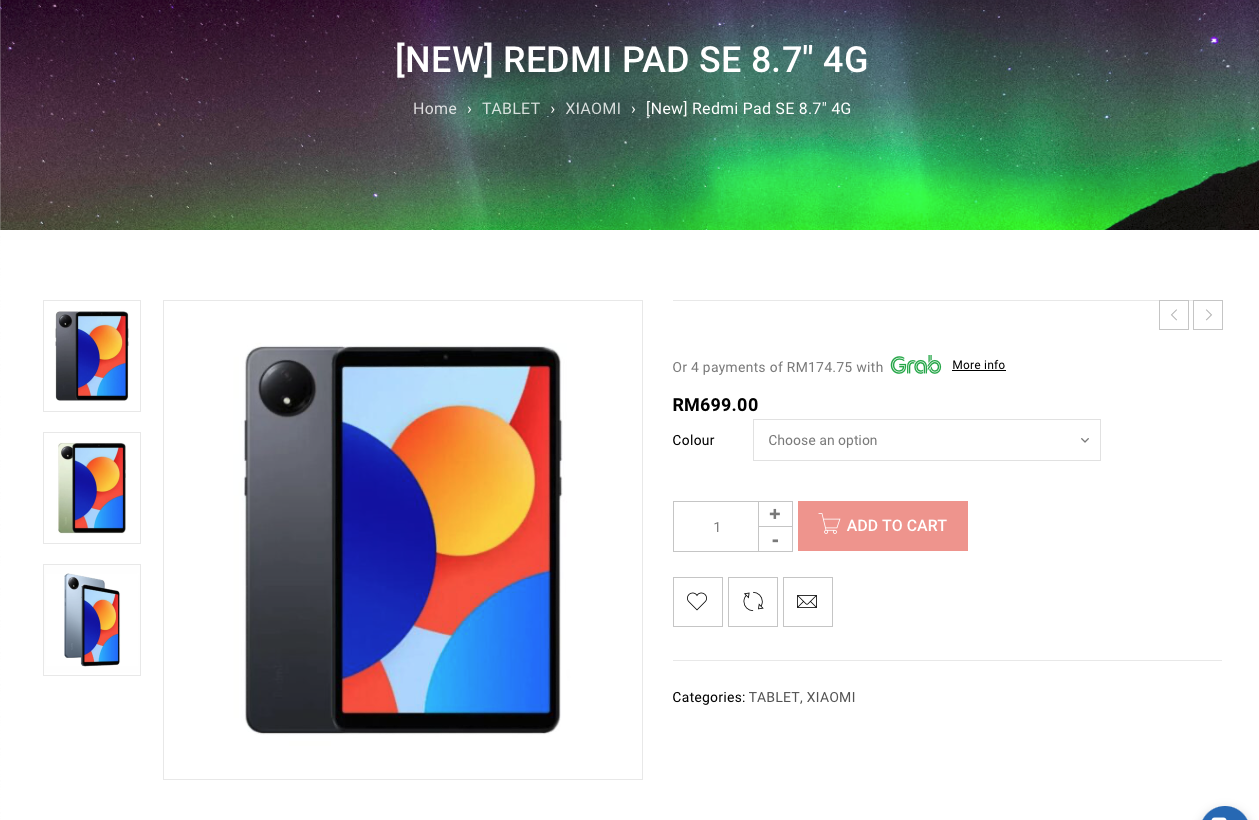
Task: Select the blue tablet thumbnail
Action: [x=92, y=620]
